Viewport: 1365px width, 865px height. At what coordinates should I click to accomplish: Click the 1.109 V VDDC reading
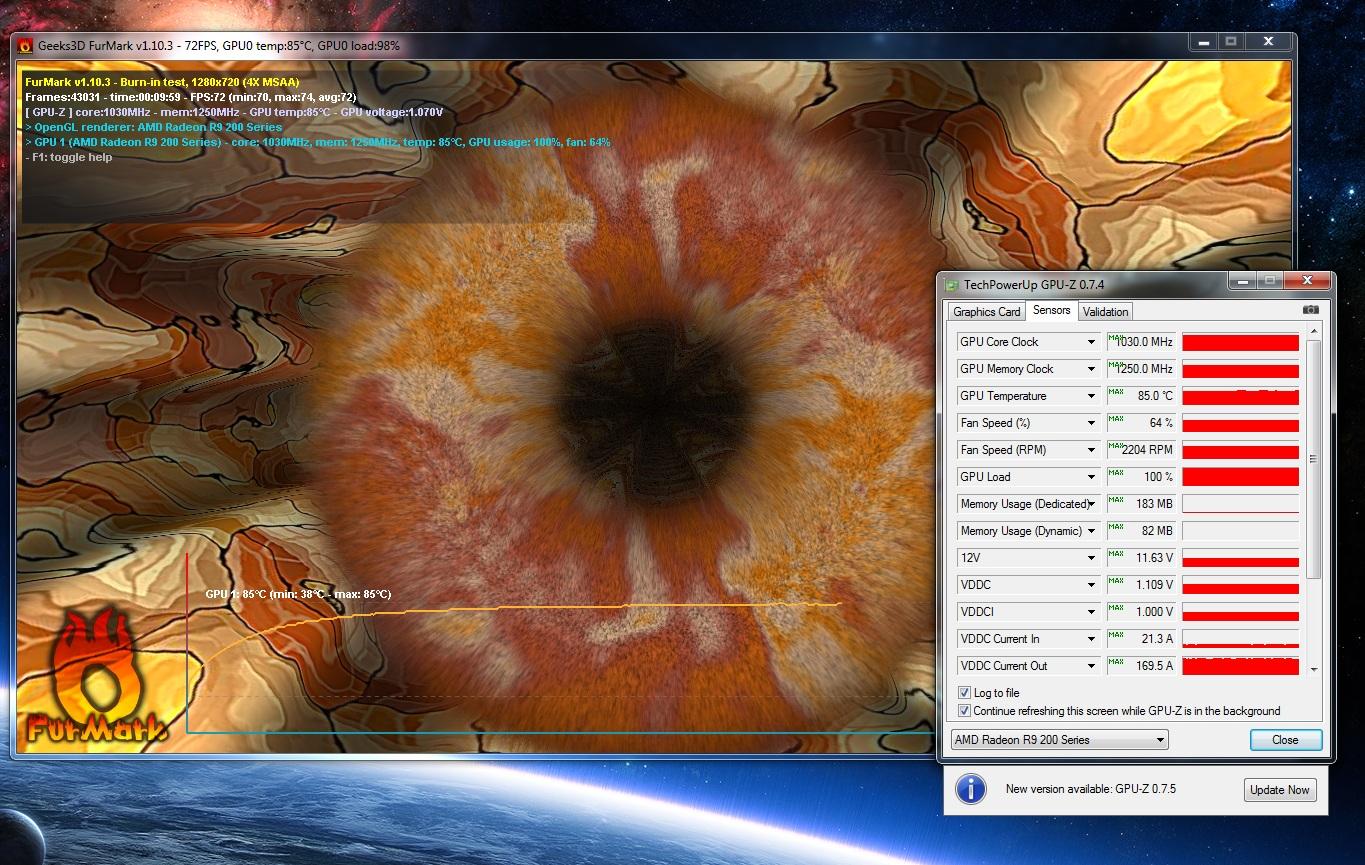pos(1155,585)
